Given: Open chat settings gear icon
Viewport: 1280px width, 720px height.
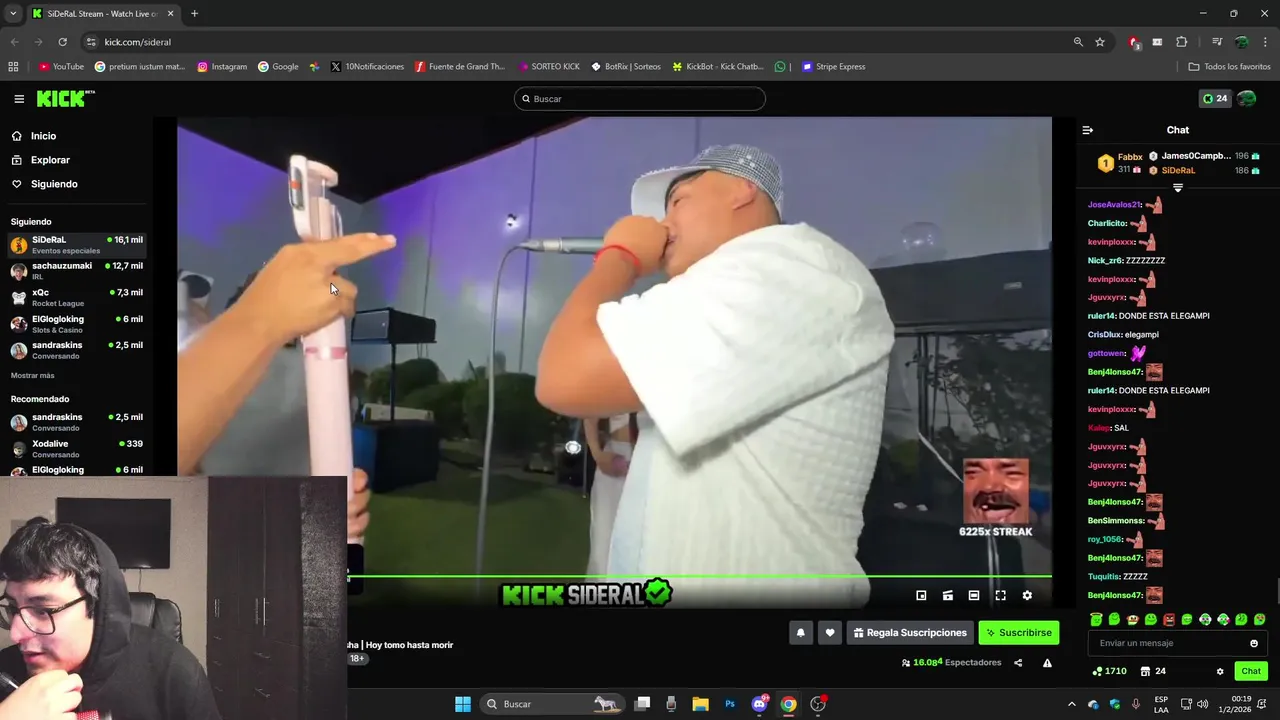Looking at the screenshot, I should [x=1220, y=671].
